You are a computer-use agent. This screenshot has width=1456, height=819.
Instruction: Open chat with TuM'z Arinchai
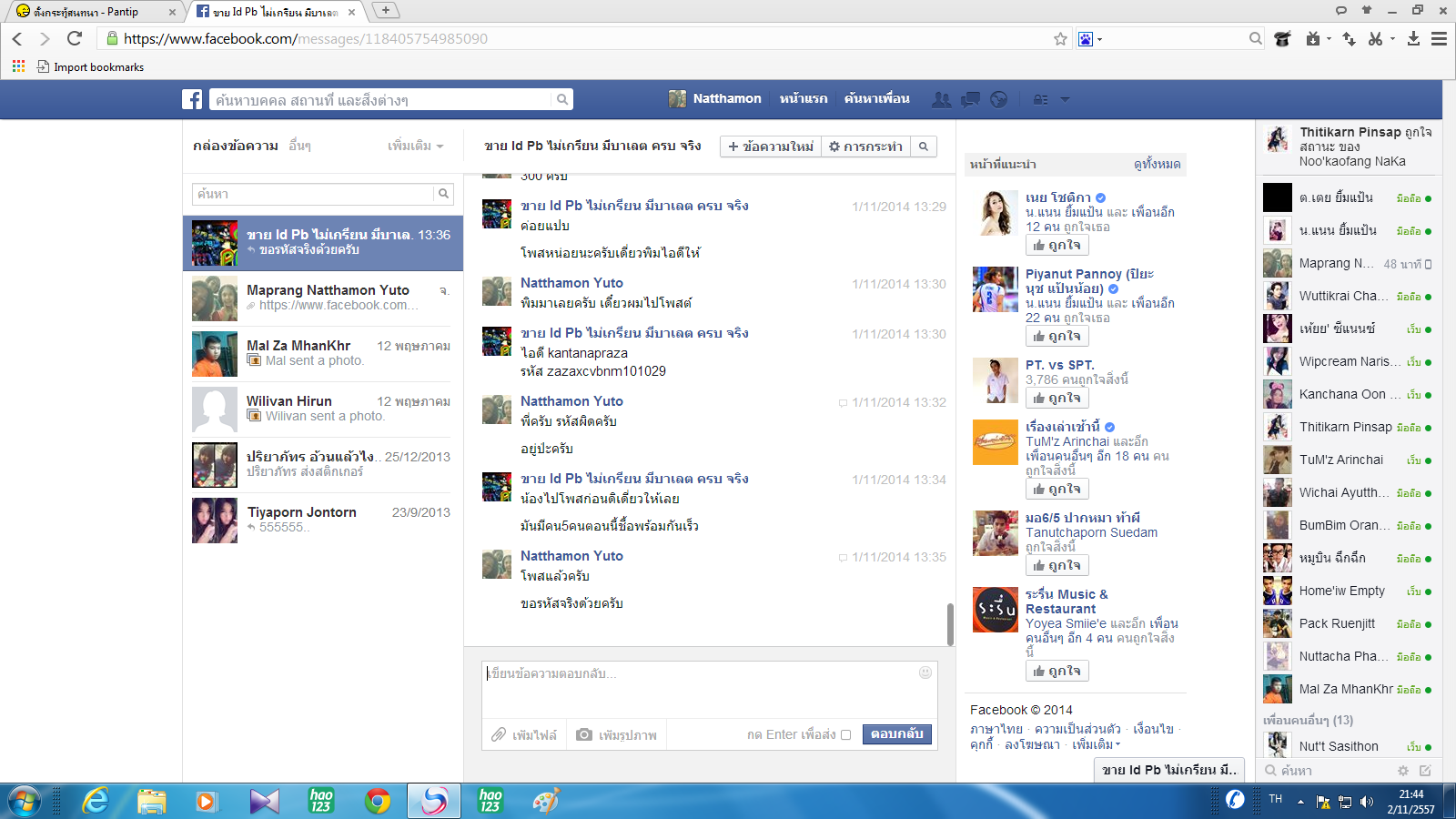[x=1349, y=460]
